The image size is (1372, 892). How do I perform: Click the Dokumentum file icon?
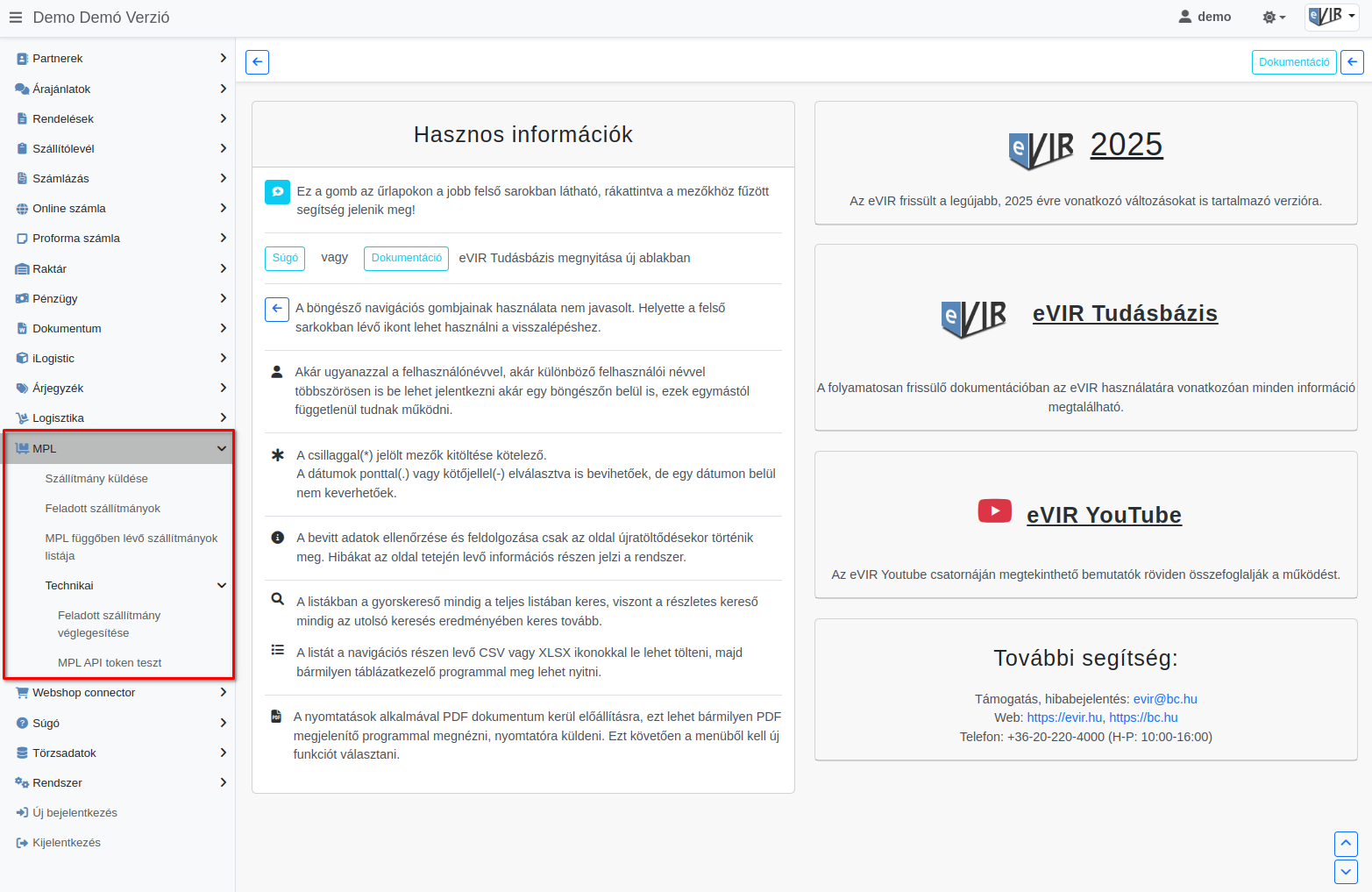pyautogui.click(x=22, y=328)
